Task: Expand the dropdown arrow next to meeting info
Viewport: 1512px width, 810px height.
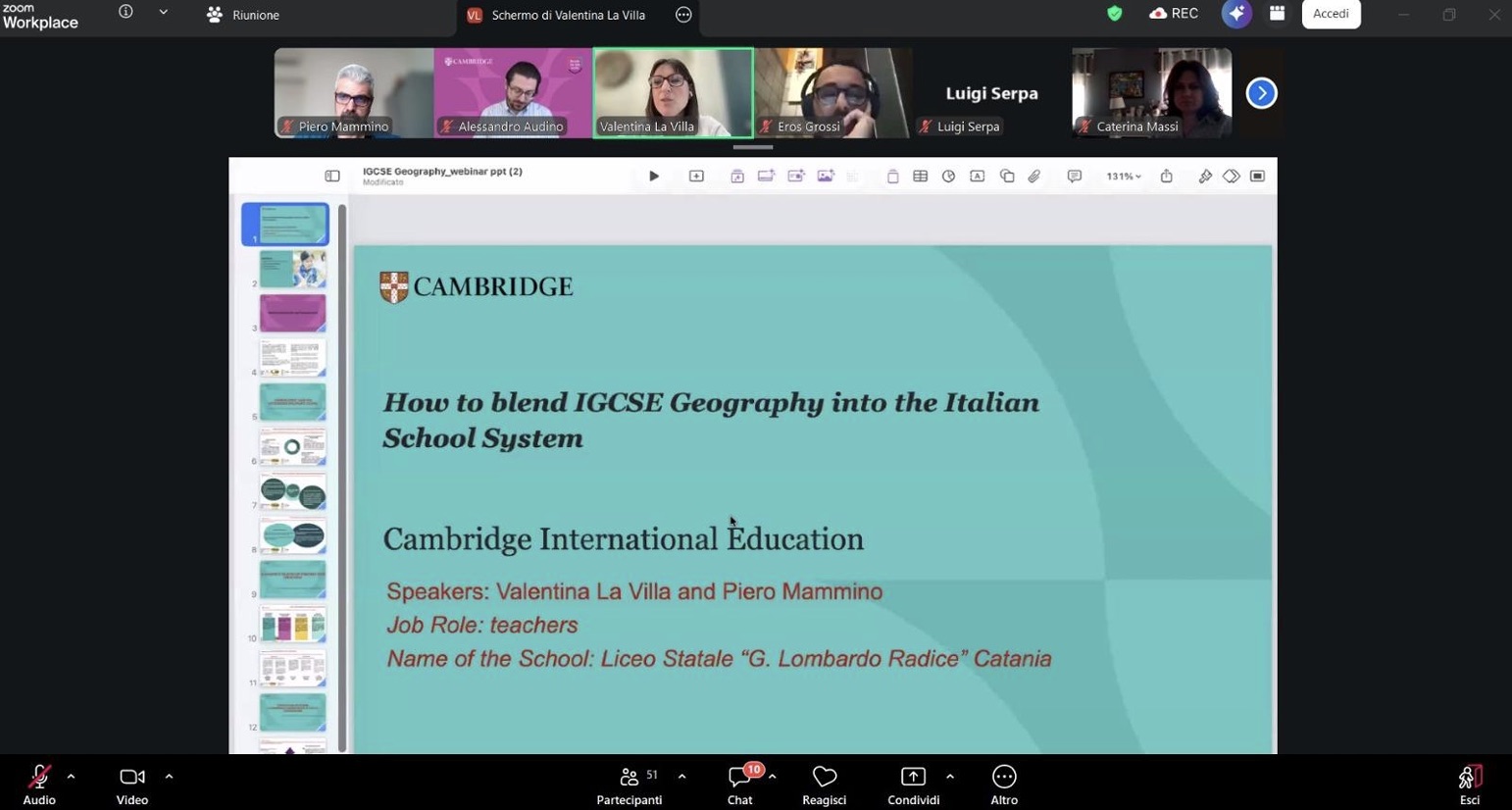Action: coord(163,13)
